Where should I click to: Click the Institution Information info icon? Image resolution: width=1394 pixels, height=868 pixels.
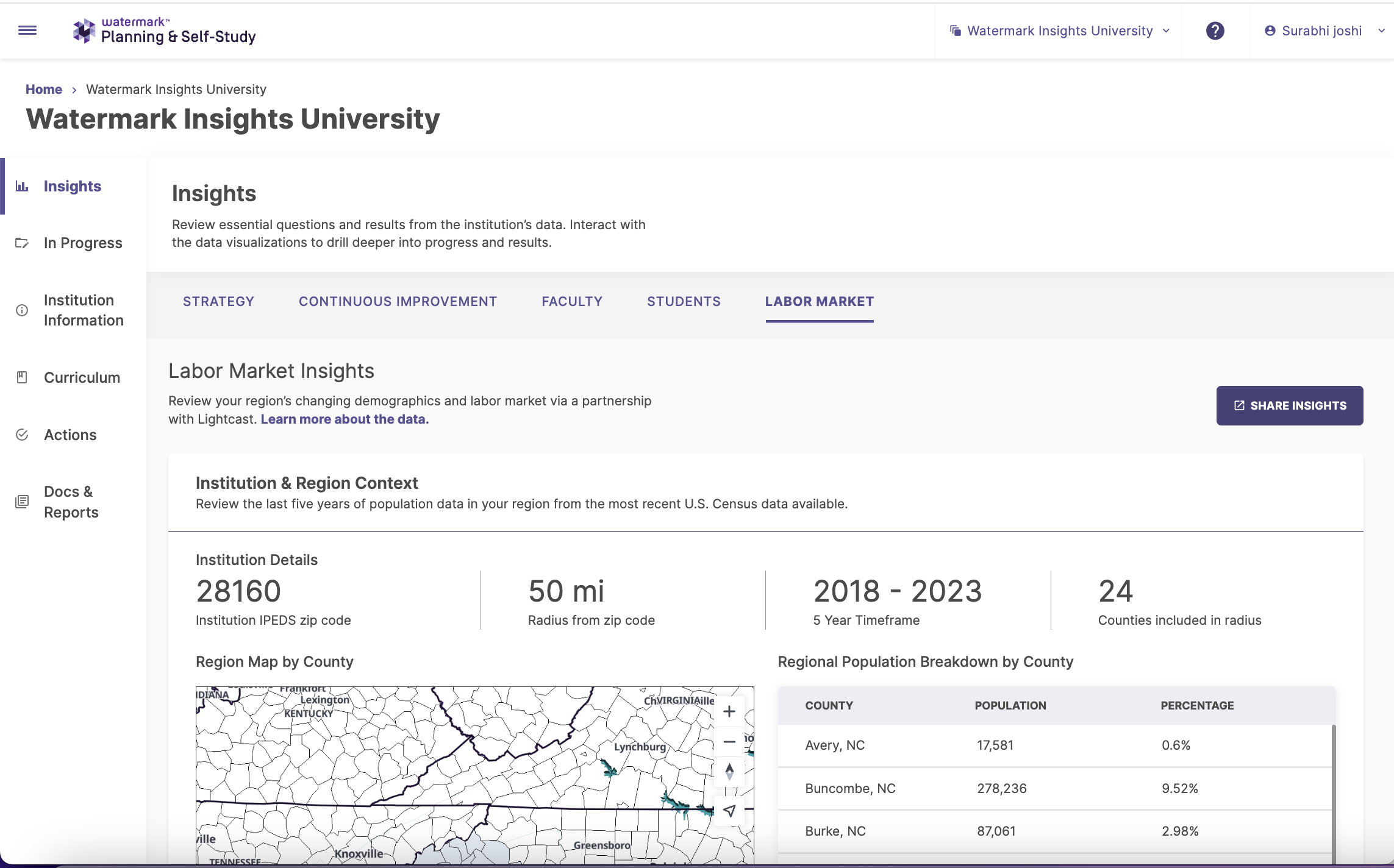click(22, 310)
